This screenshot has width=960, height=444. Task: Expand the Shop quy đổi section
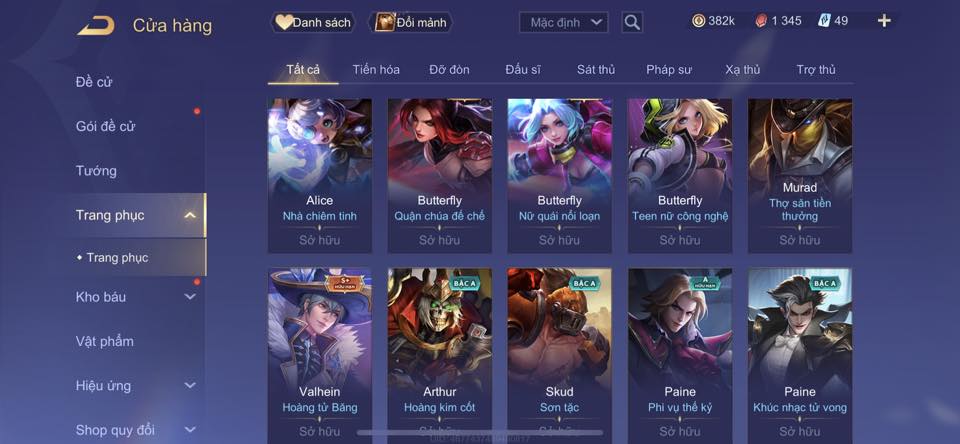[190, 430]
